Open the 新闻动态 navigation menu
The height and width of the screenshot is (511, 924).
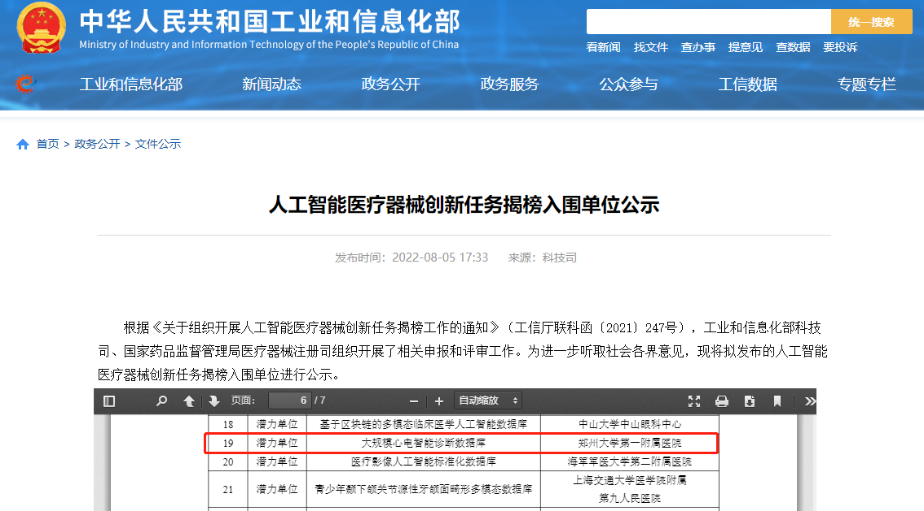(271, 85)
